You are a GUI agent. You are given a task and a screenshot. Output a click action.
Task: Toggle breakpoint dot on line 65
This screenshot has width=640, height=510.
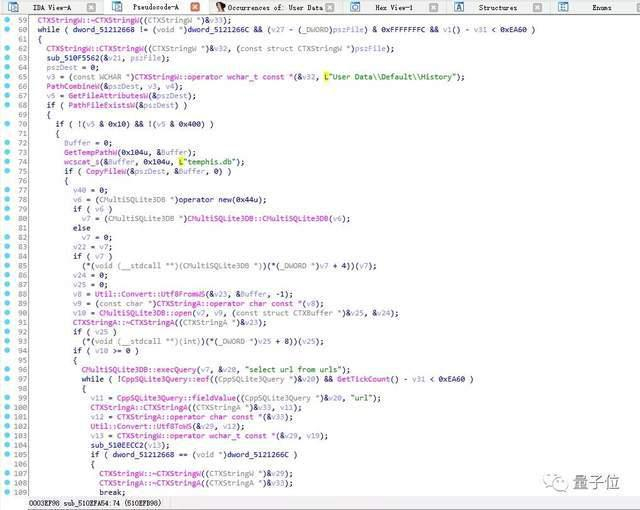click(x=7, y=77)
